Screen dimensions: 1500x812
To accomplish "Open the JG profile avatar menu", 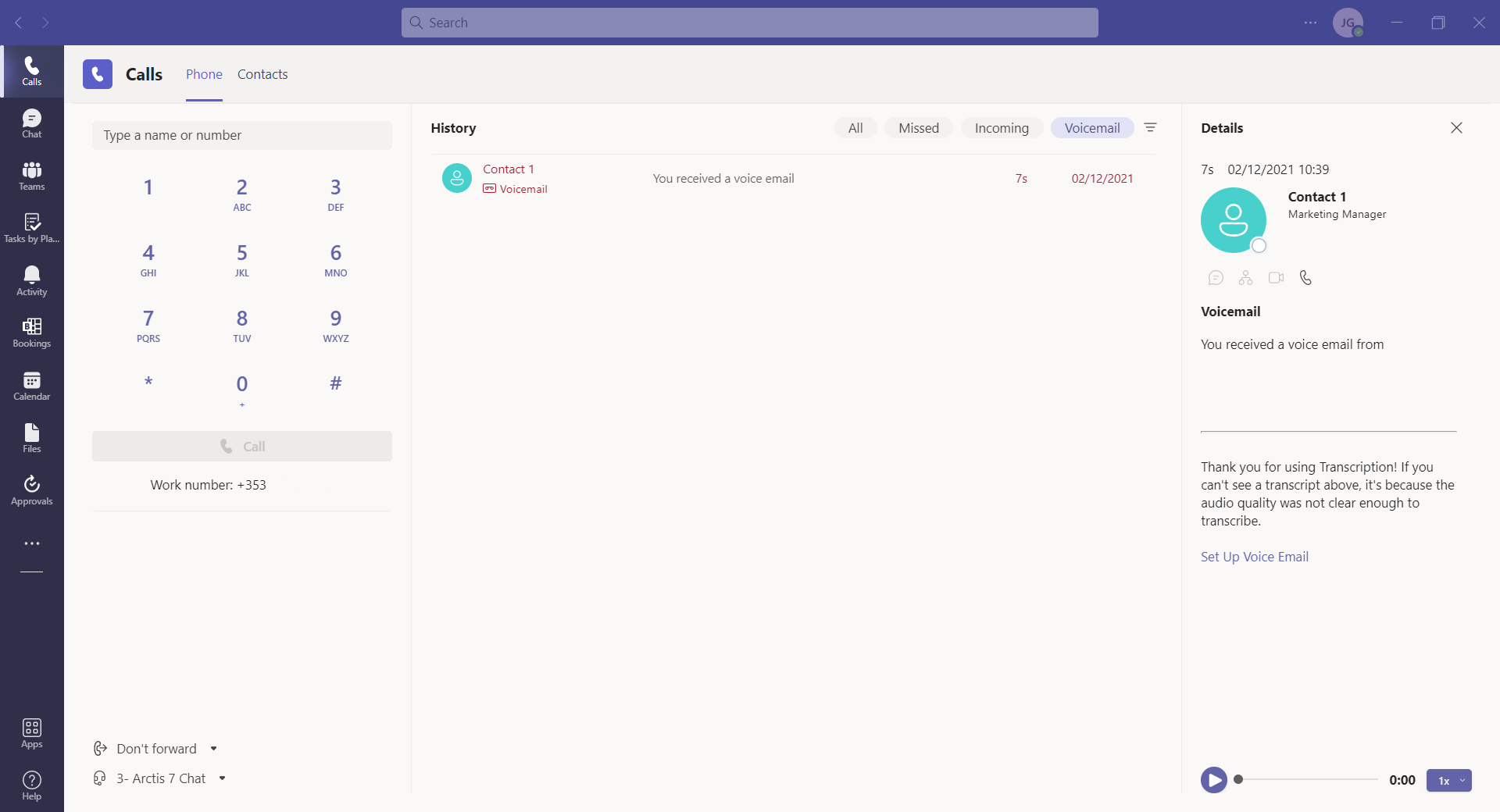I will tap(1348, 23).
